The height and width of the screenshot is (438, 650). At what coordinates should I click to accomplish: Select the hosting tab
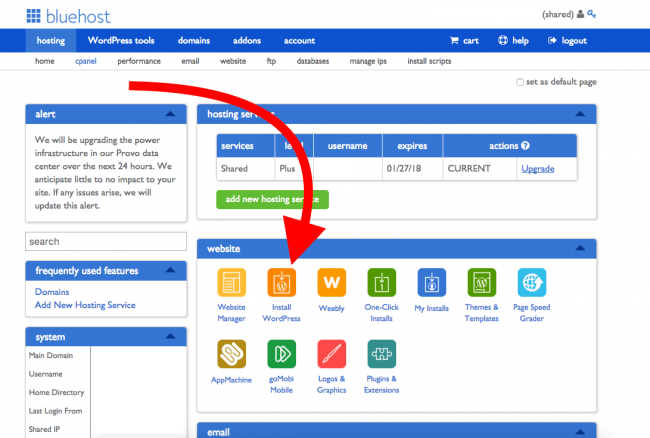click(x=51, y=41)
